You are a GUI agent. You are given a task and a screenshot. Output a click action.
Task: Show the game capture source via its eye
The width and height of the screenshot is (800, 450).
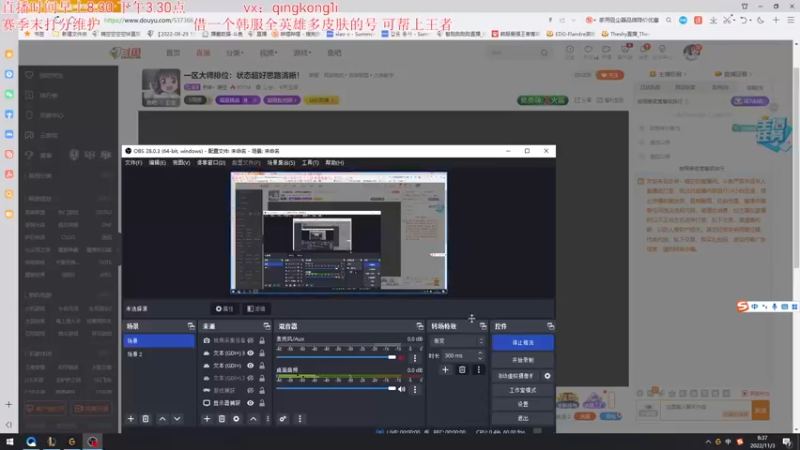[251, 390]
